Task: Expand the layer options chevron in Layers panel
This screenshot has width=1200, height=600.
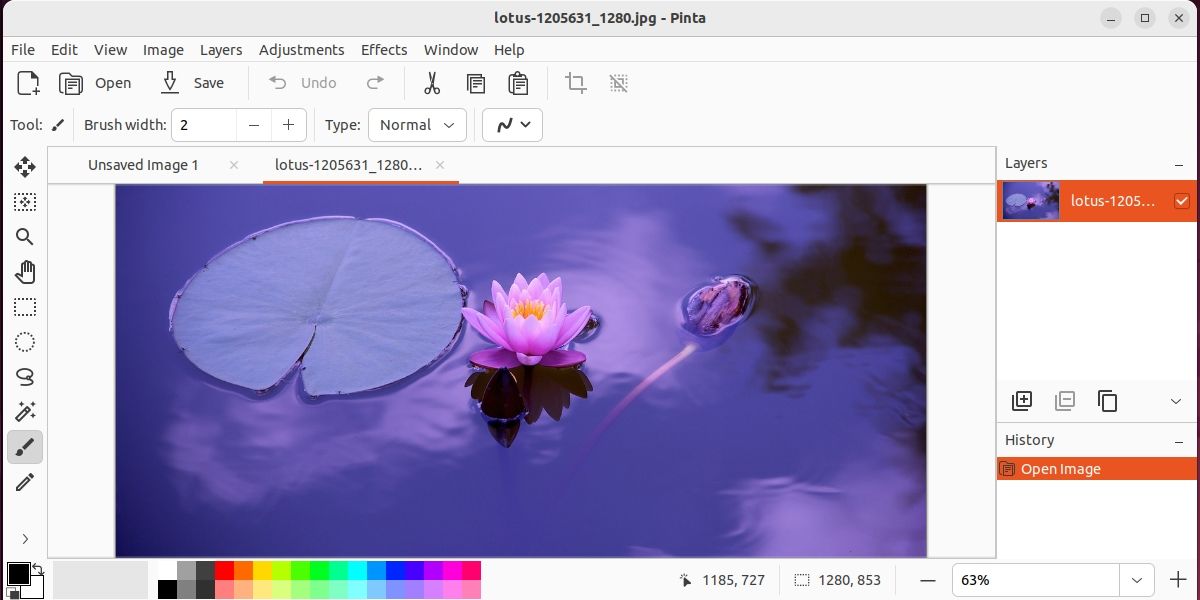Action: [1175, 401]
